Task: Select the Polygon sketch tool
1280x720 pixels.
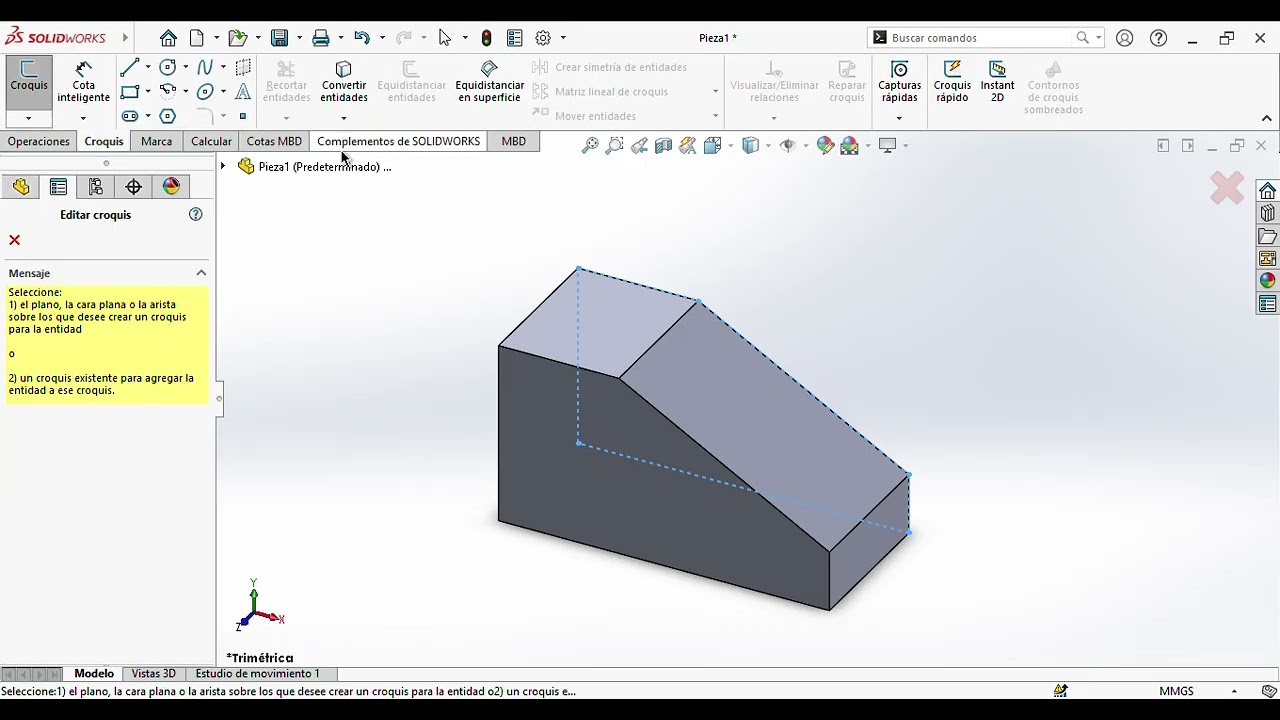Action: point(168,116)
